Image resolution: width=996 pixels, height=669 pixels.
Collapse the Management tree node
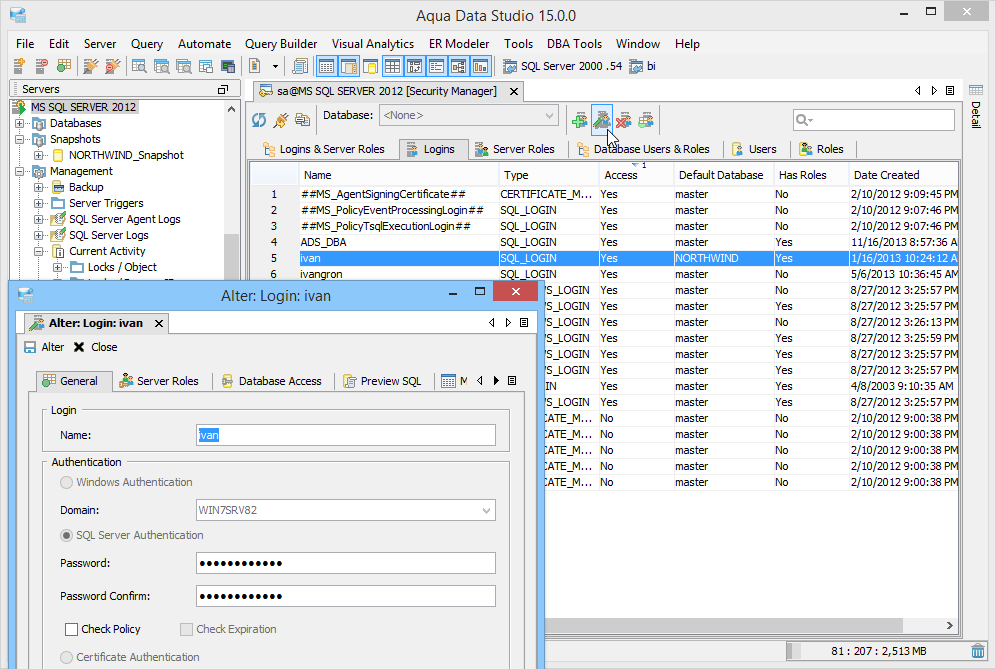pyautogui.click(x=20, y=172)
